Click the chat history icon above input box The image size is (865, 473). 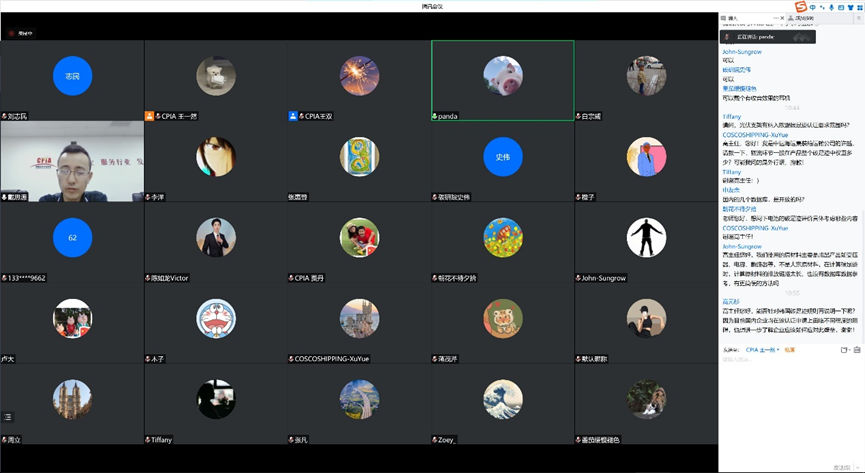point(857,350)
